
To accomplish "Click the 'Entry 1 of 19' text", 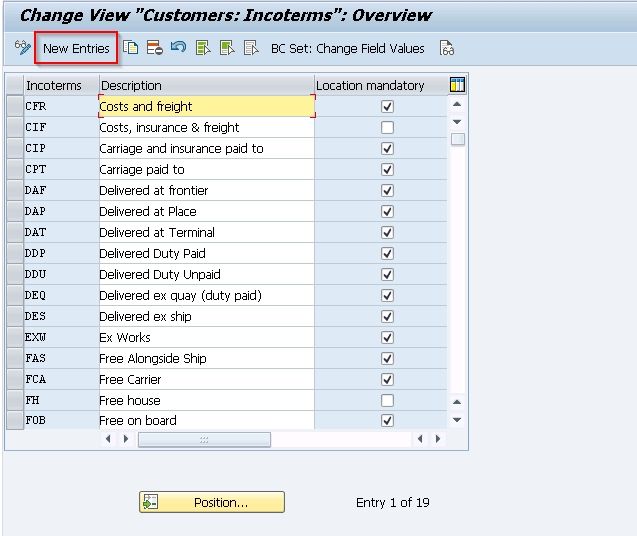I will pyautogui.click(x=392, y=502).
